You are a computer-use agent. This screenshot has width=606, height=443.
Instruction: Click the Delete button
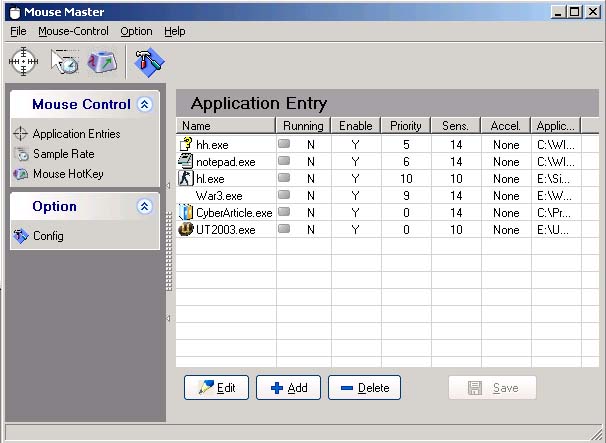[x=364, y=387]
